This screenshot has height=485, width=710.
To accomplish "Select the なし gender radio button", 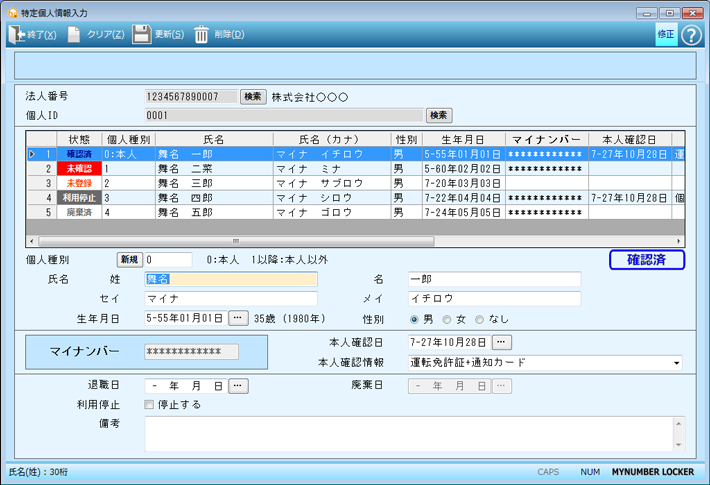I will pos(479,320).
